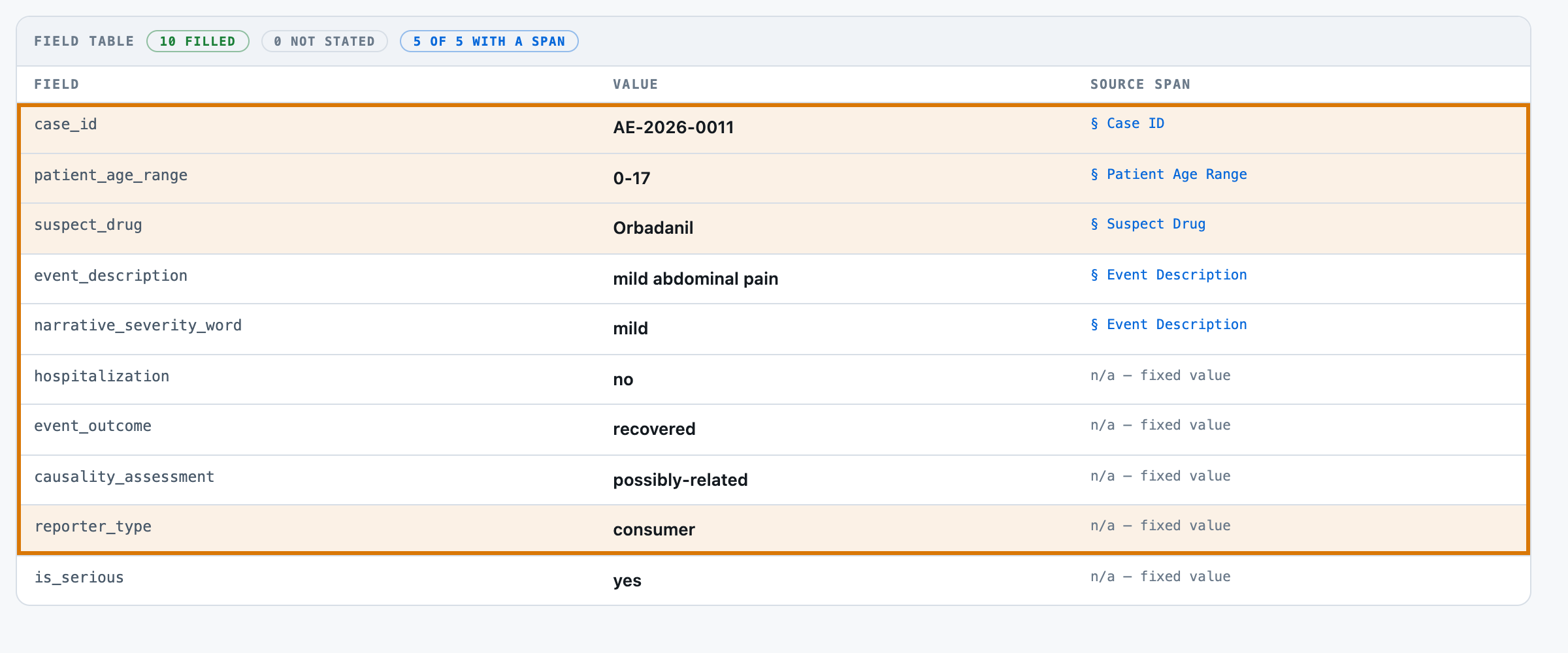Viewport: 1568px width, 653px height.
Task: Select the hospitalization field name
Action: click(102, 376)
